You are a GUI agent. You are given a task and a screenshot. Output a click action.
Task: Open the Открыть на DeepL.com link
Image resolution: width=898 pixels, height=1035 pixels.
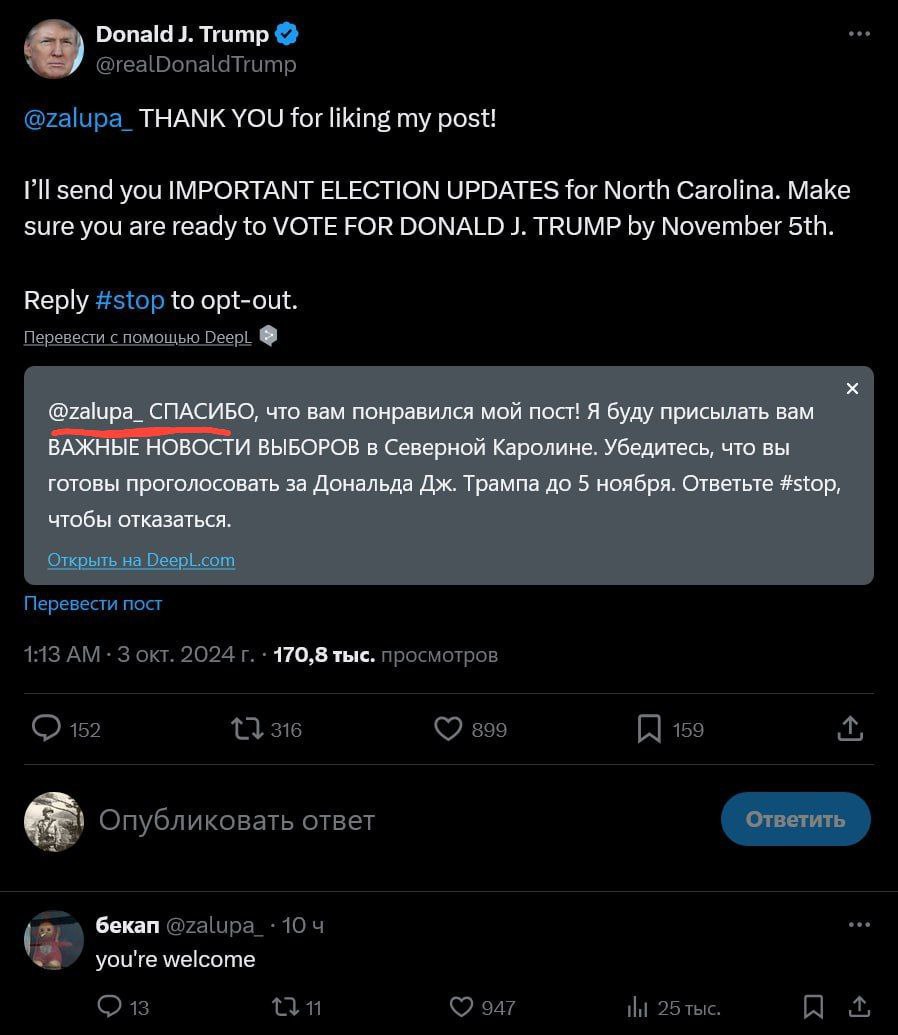coord(141,560)
